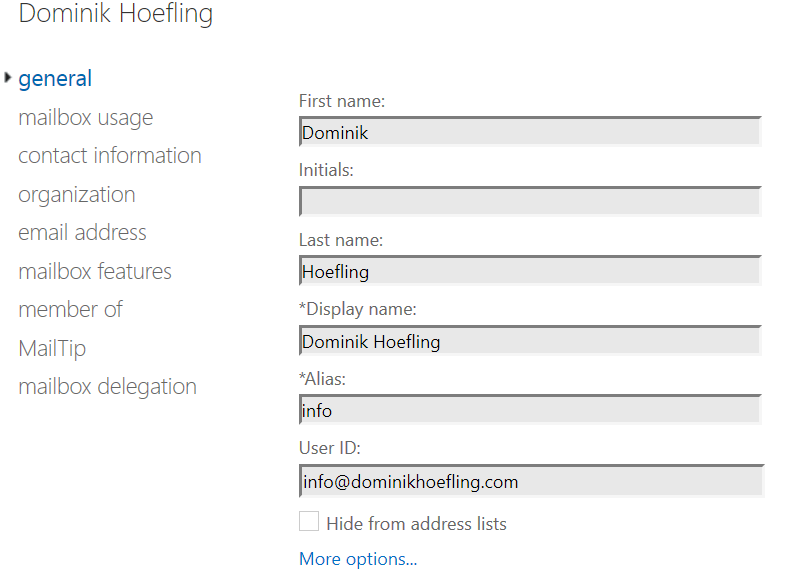Open More options link
The height and width of the screenshot is (580, 806).
tap(357, 558)
